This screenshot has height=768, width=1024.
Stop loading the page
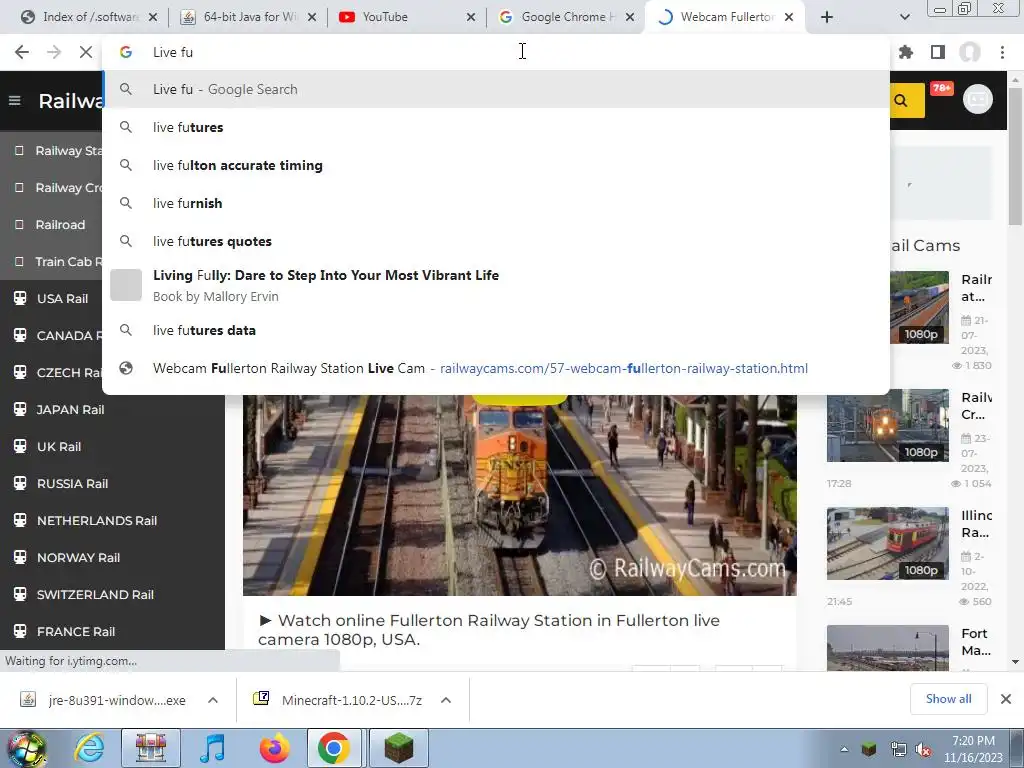click(86, 52)
